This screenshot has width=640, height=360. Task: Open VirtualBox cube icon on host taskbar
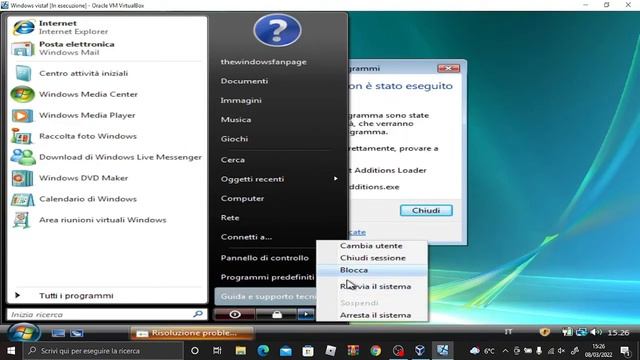(420, 351)
